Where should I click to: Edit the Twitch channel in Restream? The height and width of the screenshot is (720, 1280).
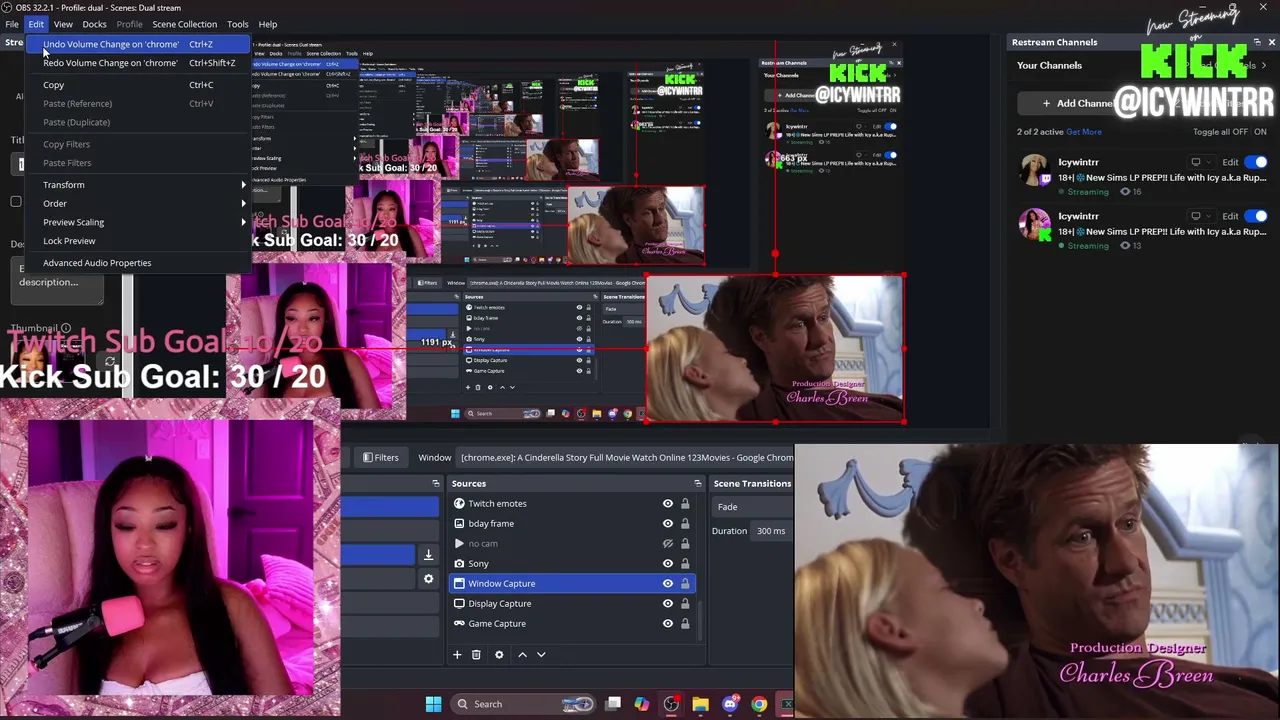coord(1230,162)
